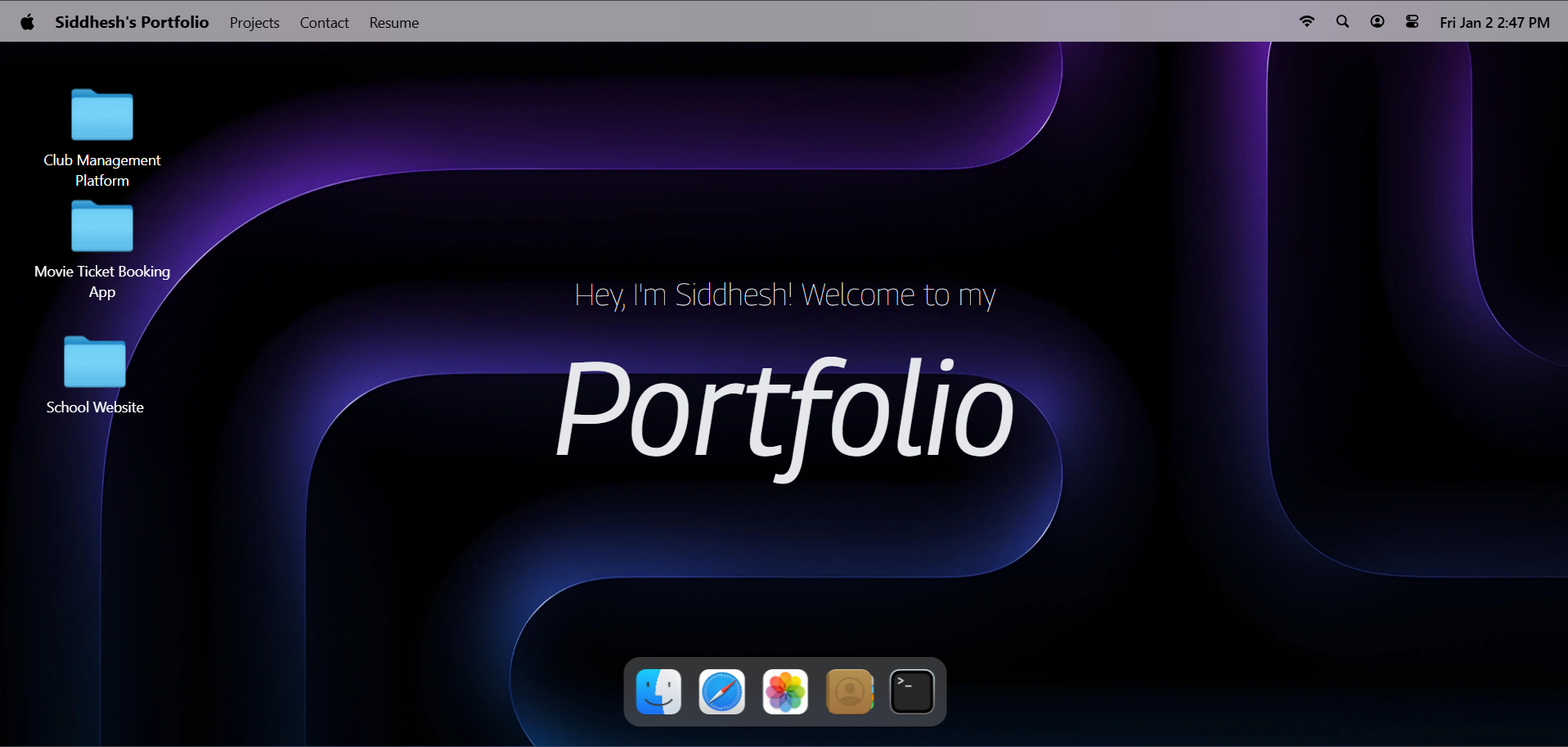Open the Photos app in the dock

[x=784, y=691]
